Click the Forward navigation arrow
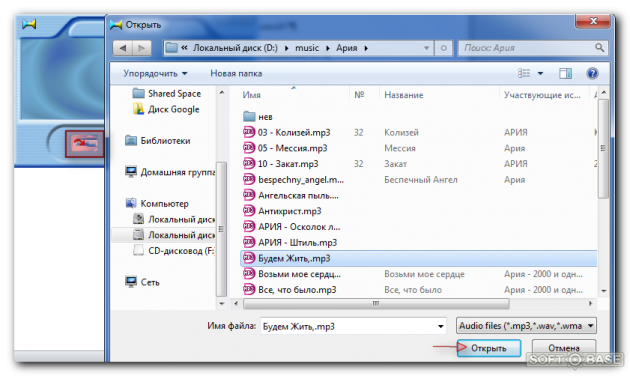The image size is (630, 376). pyautogui.click(x=141, y=48)
